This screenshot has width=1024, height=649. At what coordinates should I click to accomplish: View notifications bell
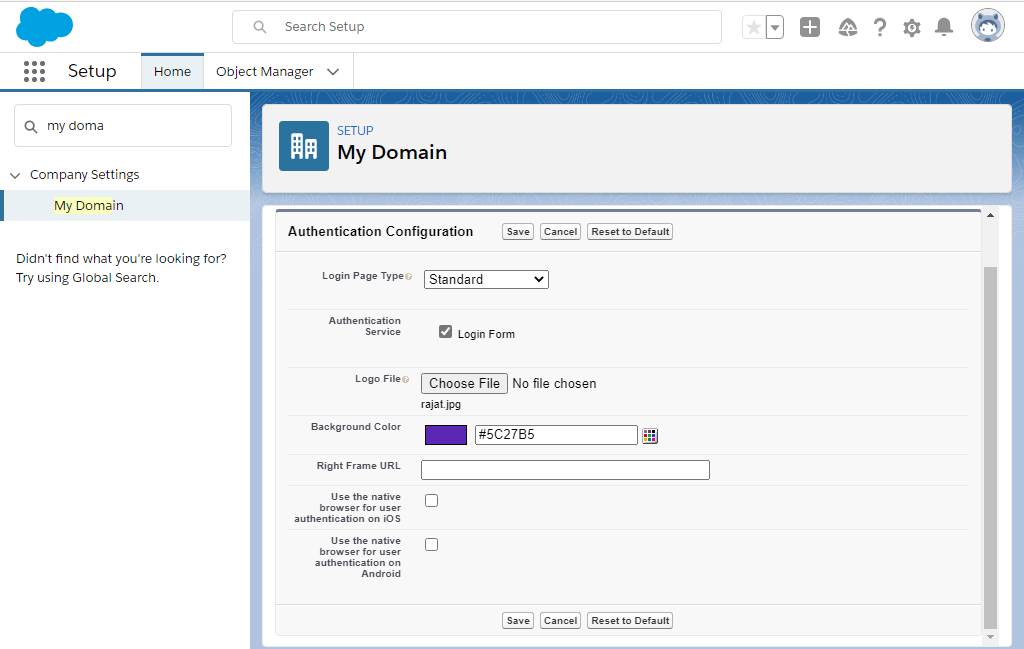click(944, 27)
